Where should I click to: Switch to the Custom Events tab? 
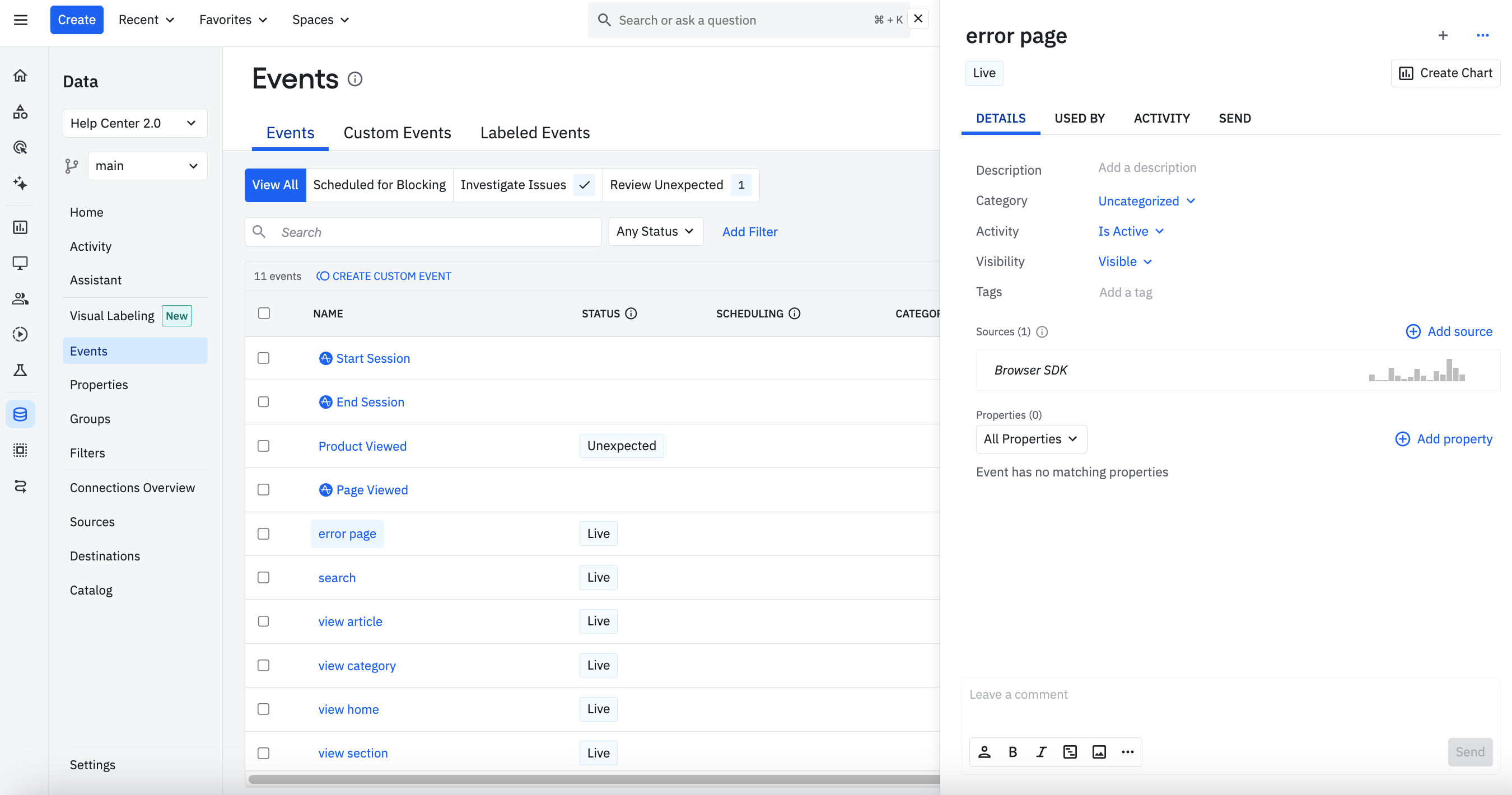(397, 133)
